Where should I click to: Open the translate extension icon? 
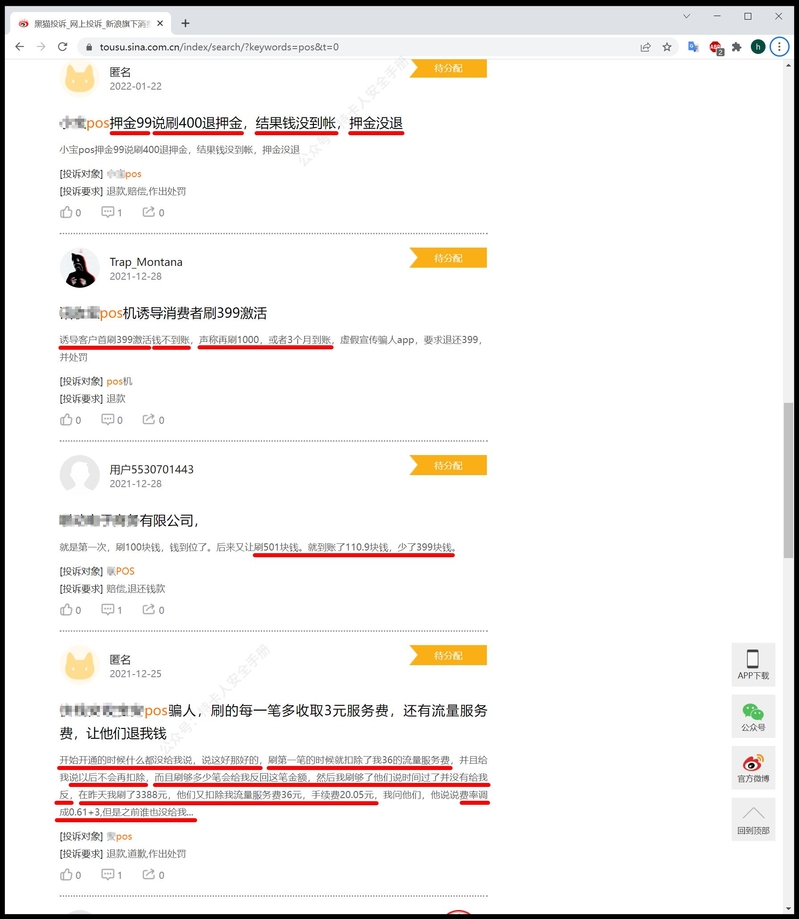point(693,47)
